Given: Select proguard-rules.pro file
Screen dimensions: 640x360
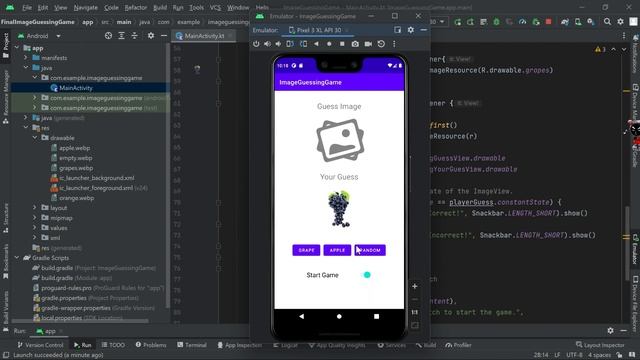Looking at the screenshot, I should coord(66,288).
